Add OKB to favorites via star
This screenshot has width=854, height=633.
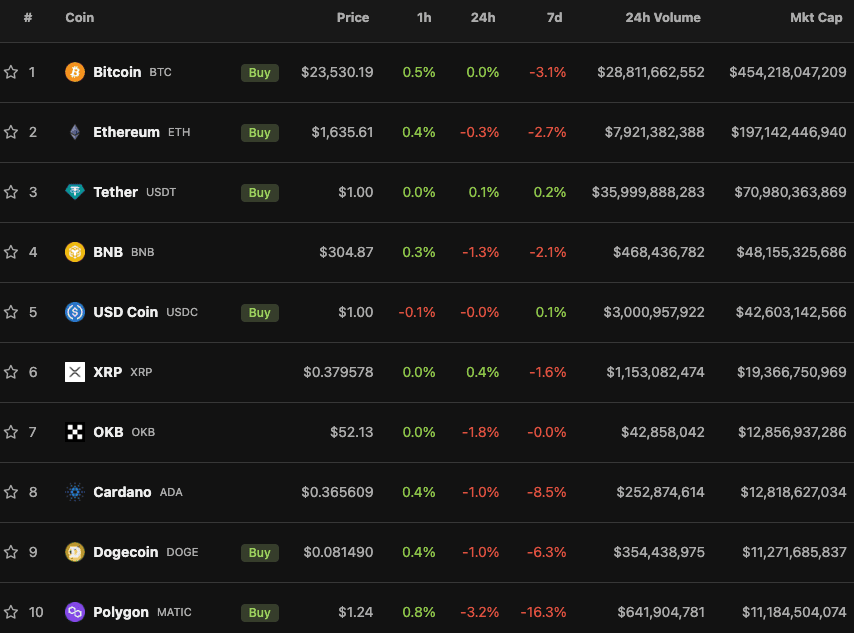(x=11, y=432)
